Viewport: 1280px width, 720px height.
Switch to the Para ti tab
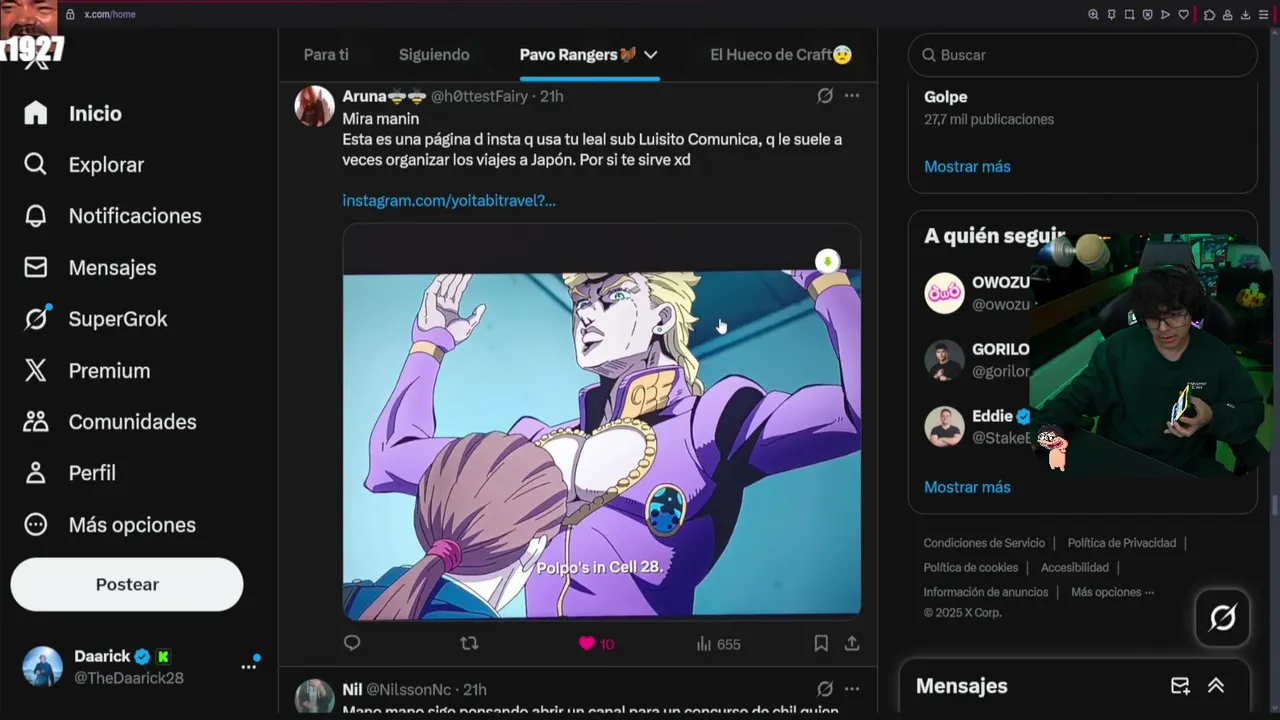[326, 55]
